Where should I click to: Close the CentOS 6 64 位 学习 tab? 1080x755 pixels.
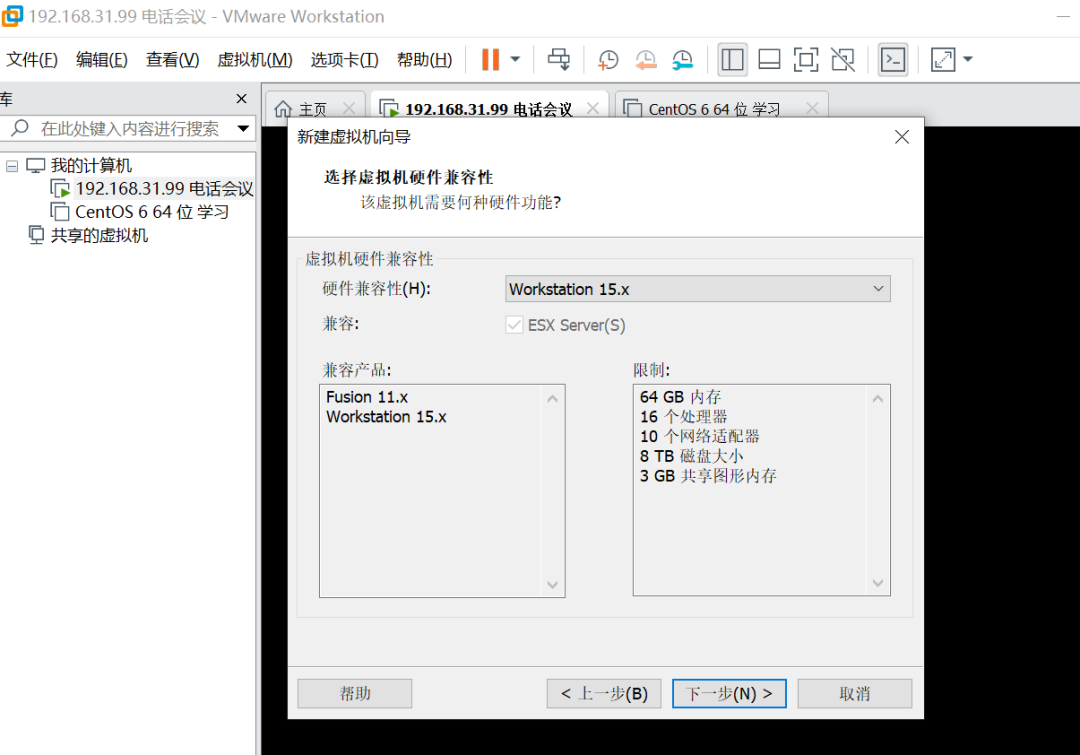813,109
